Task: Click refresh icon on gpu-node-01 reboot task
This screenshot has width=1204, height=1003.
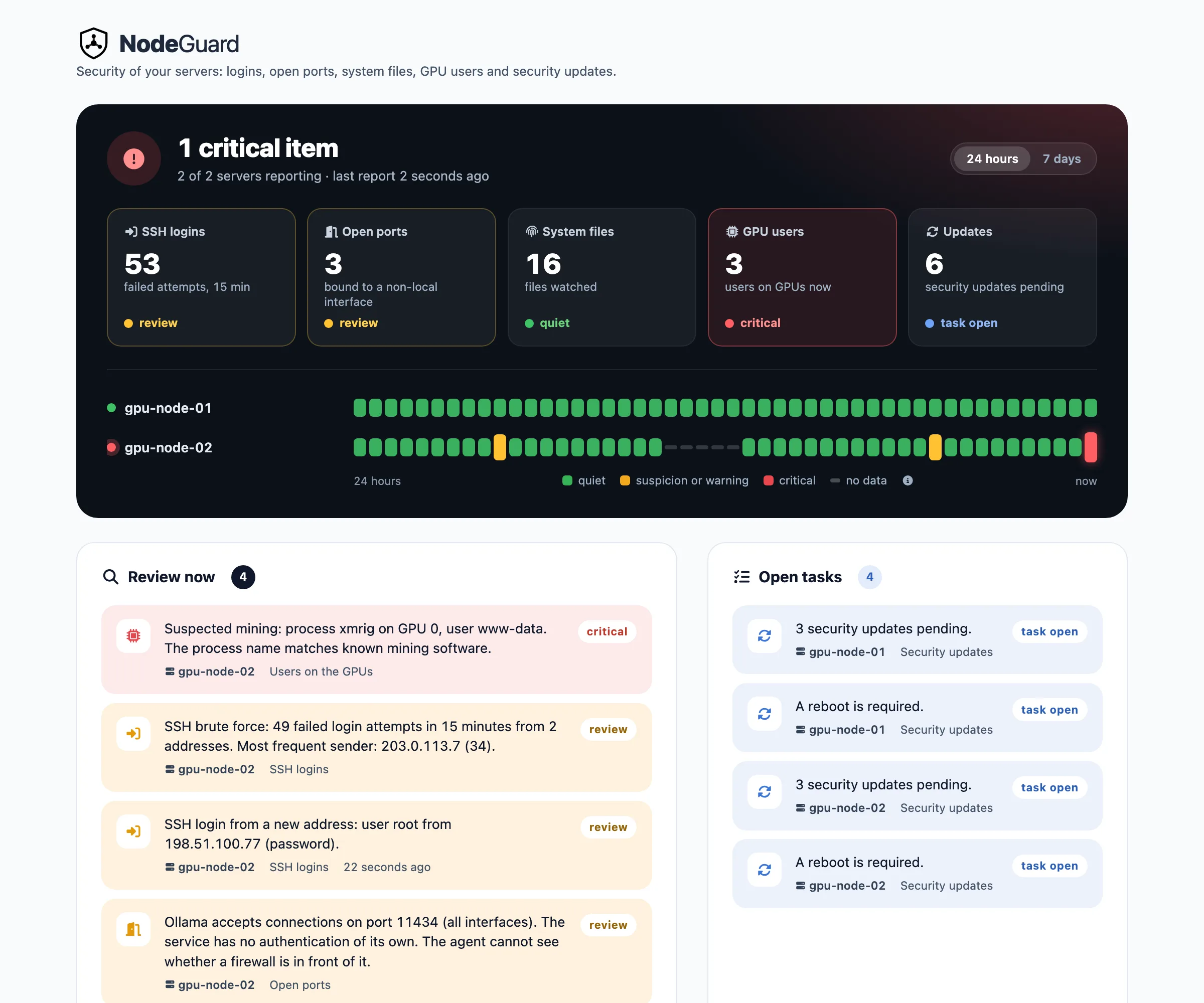Action: [764, 714]
